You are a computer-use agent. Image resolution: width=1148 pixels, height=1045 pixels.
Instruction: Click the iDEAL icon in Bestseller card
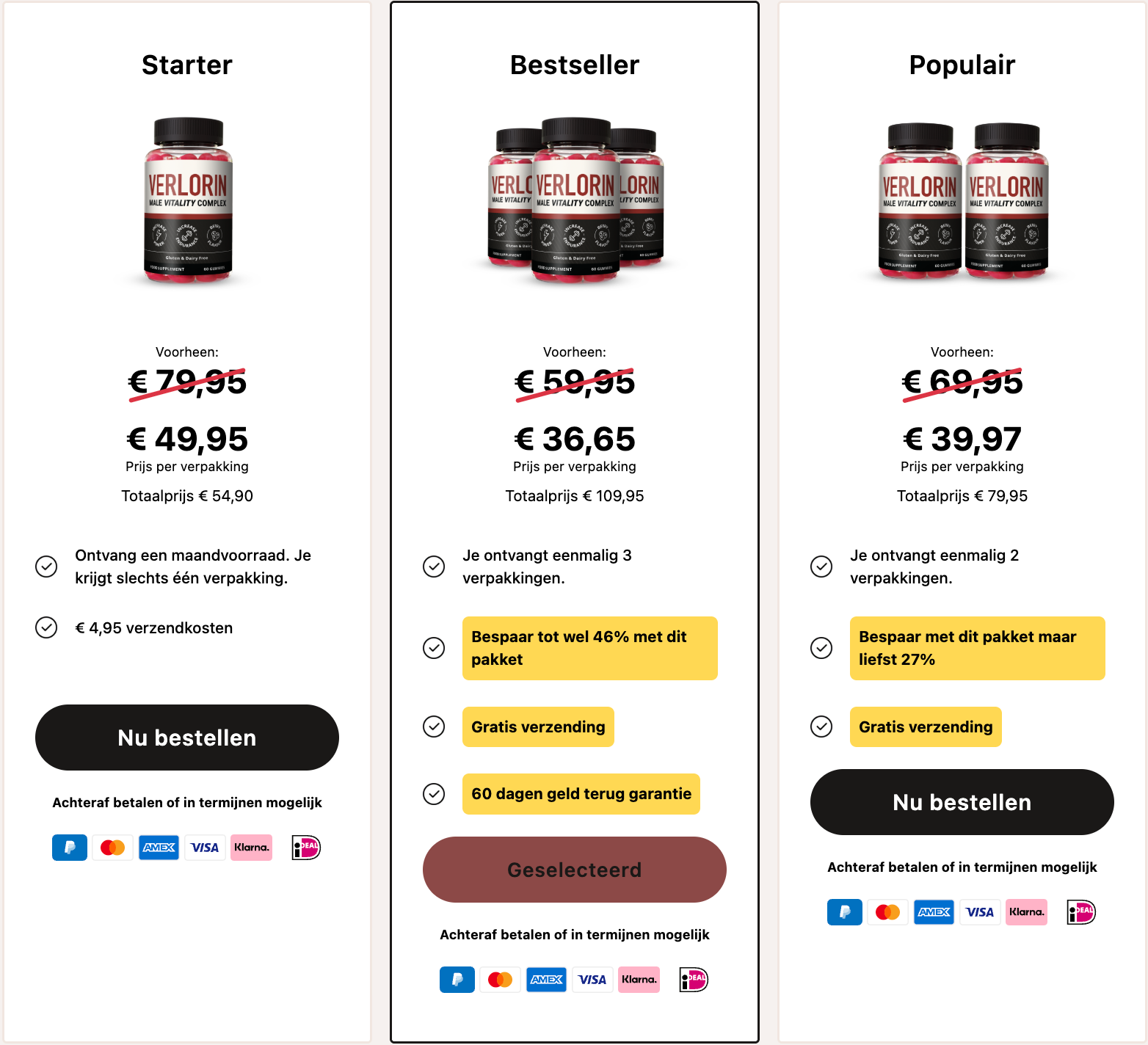click(694, 980)
